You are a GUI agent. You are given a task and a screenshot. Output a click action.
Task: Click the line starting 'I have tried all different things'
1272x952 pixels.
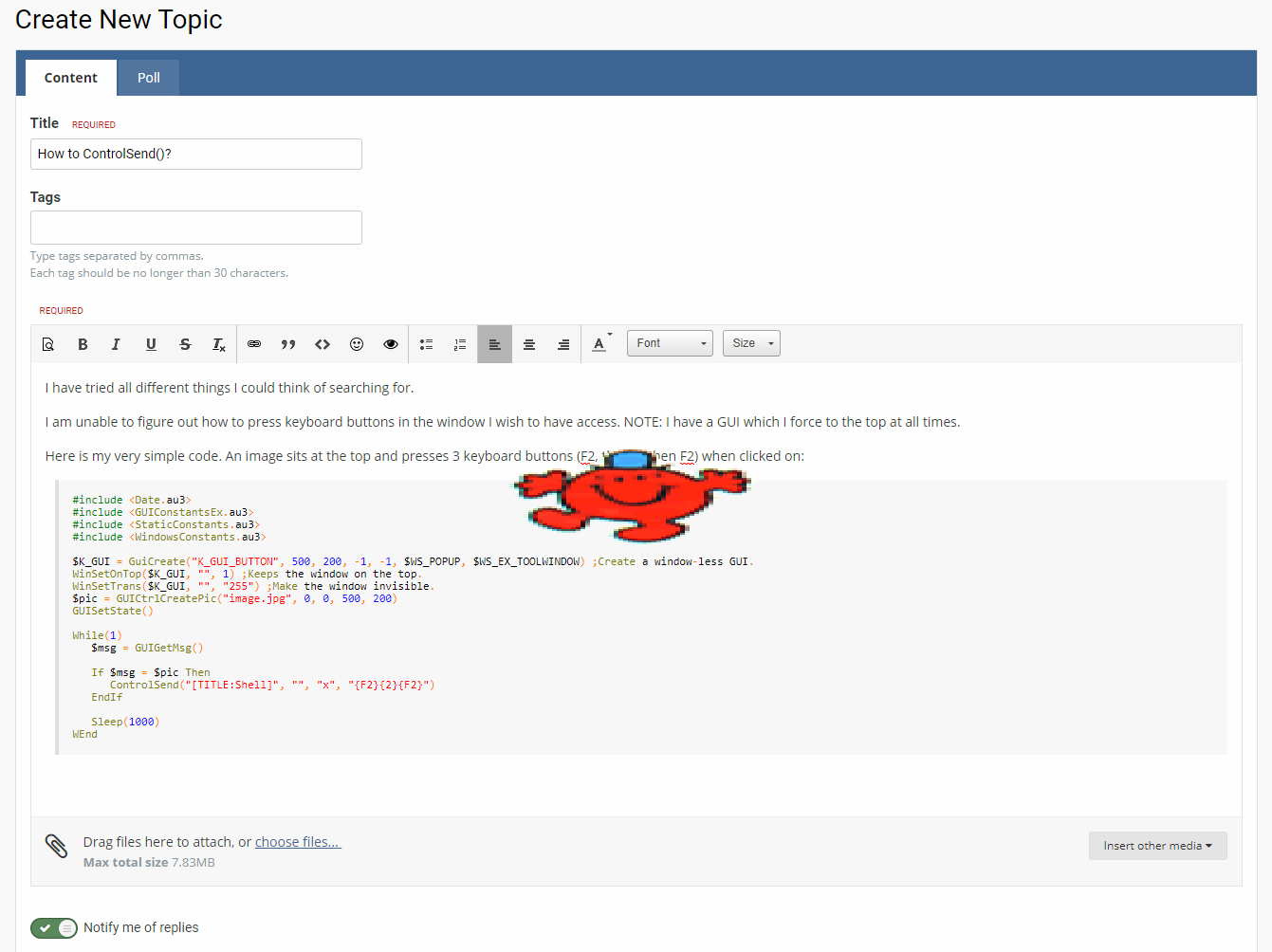click(230, 388)
